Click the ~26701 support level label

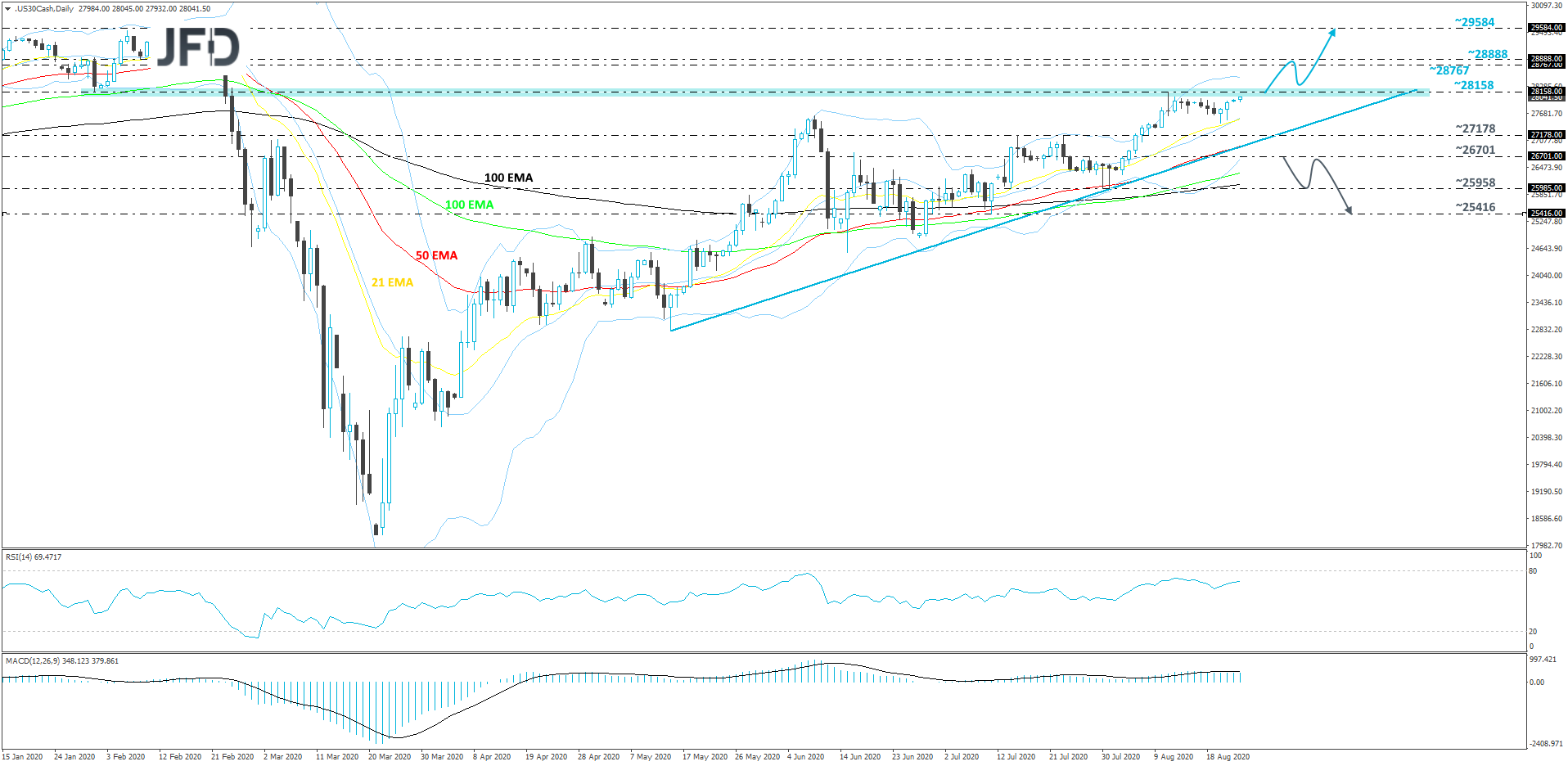pos(1473,150)
